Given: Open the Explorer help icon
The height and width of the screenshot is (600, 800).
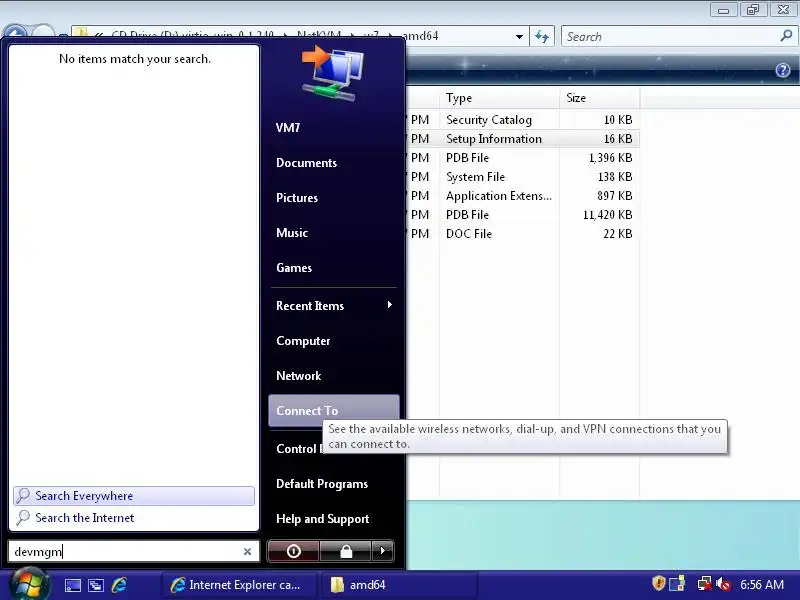Looking at the screenshot, I should pos(783,70).
